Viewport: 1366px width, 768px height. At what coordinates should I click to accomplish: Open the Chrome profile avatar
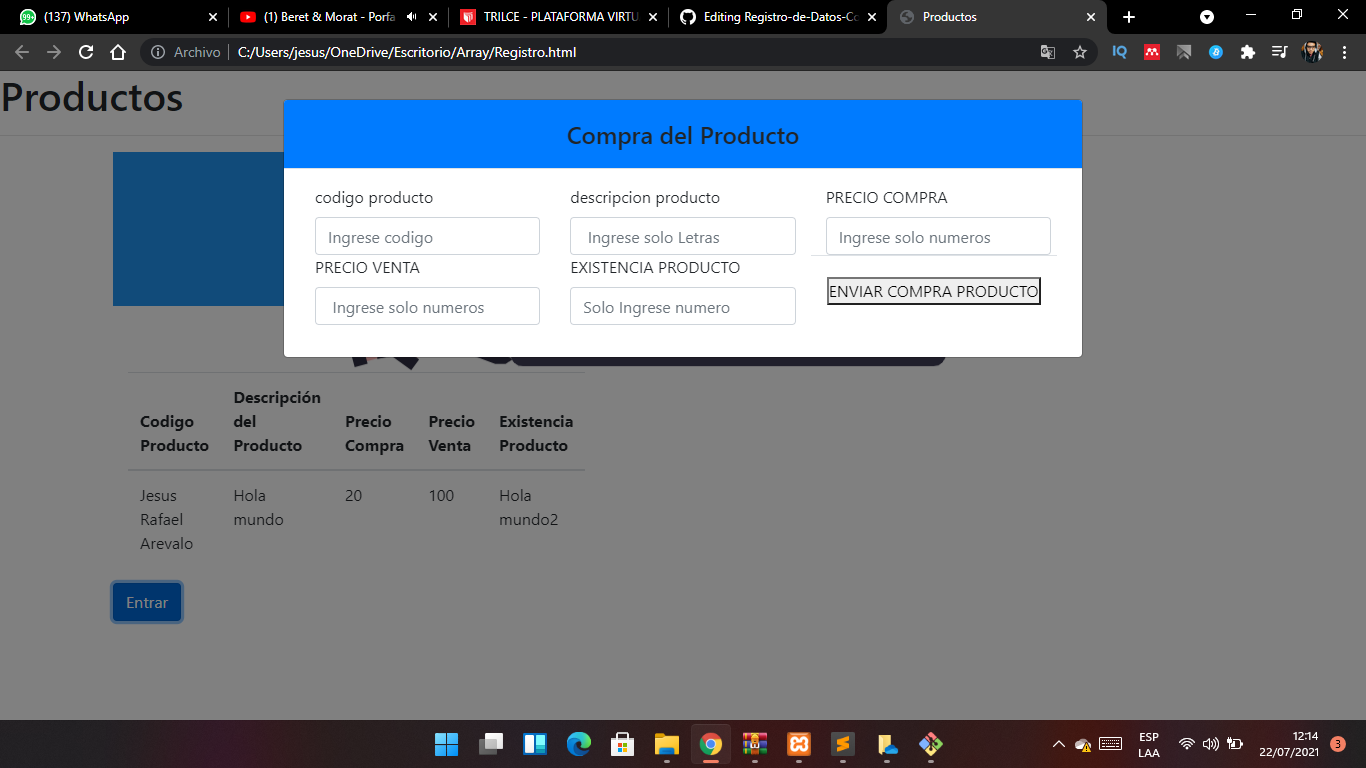pyautogui.click(x=1311, y=51)
